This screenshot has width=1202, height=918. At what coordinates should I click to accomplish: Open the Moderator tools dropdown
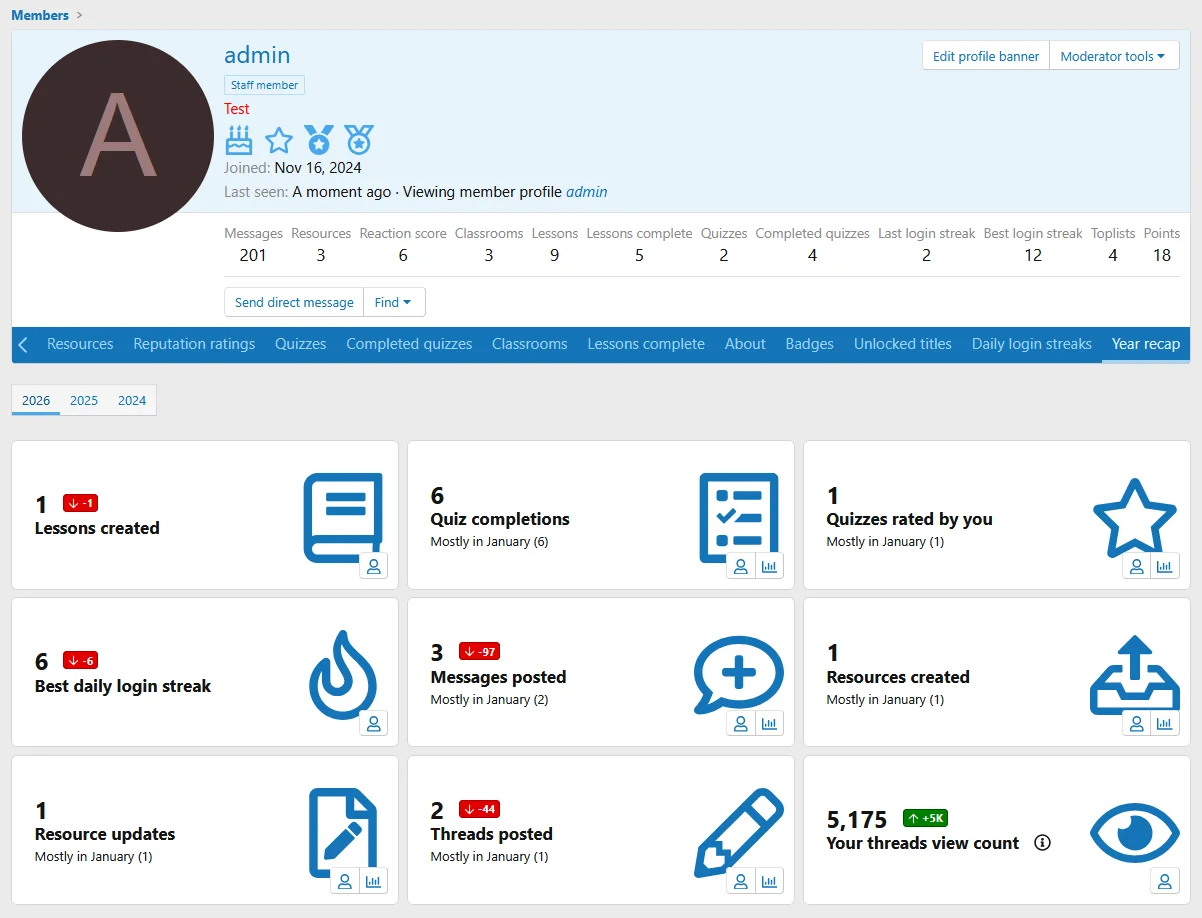(1113, 56)
